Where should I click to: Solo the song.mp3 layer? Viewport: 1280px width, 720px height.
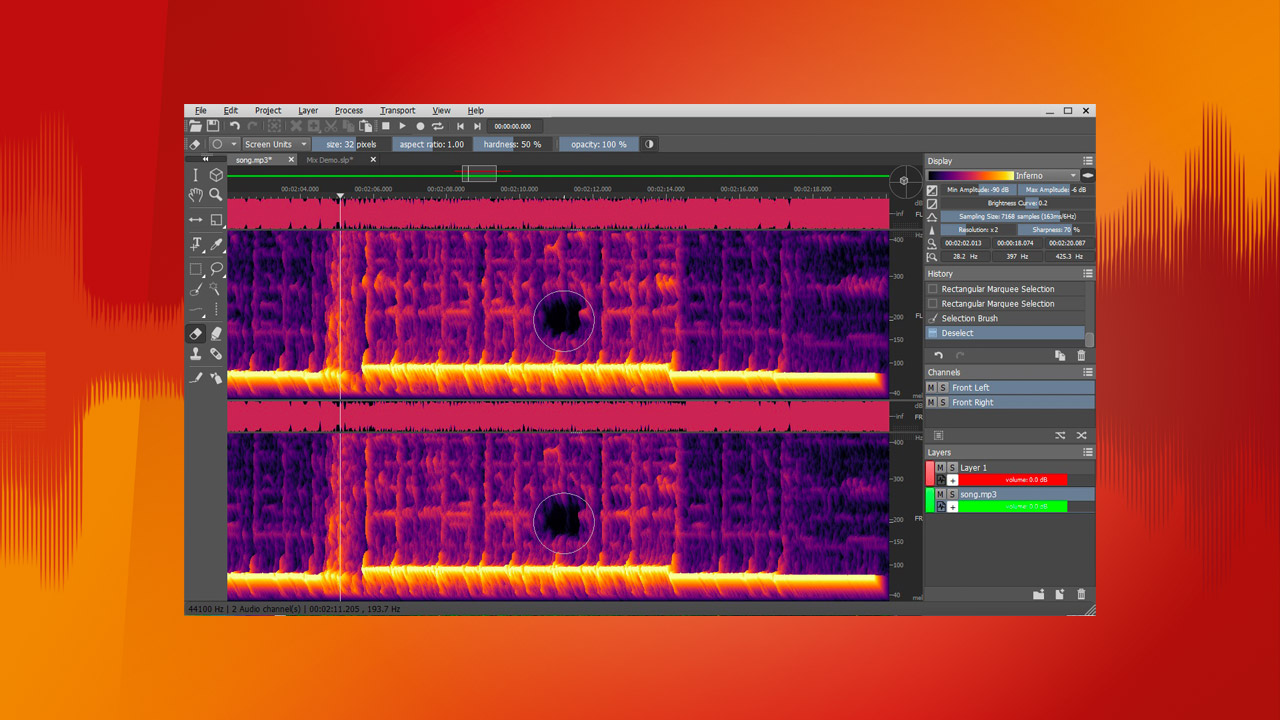[x=952, y=493]
